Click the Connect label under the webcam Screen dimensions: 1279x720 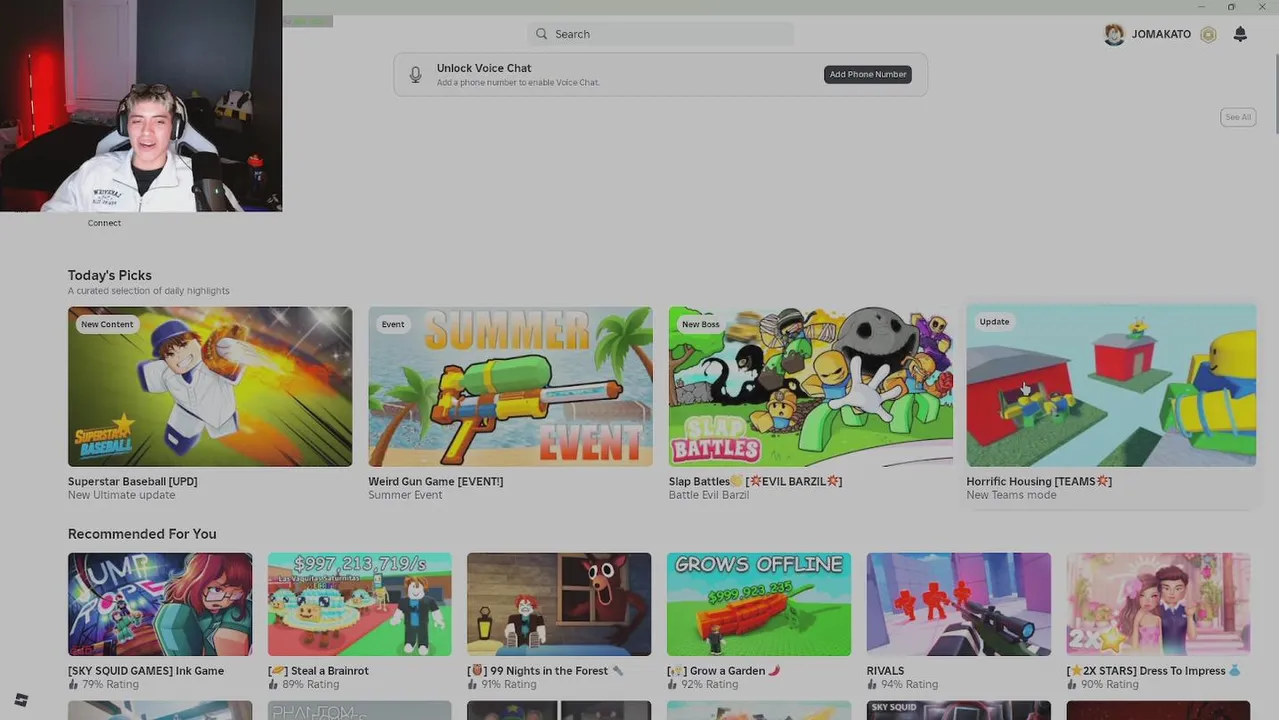[104, 223]
